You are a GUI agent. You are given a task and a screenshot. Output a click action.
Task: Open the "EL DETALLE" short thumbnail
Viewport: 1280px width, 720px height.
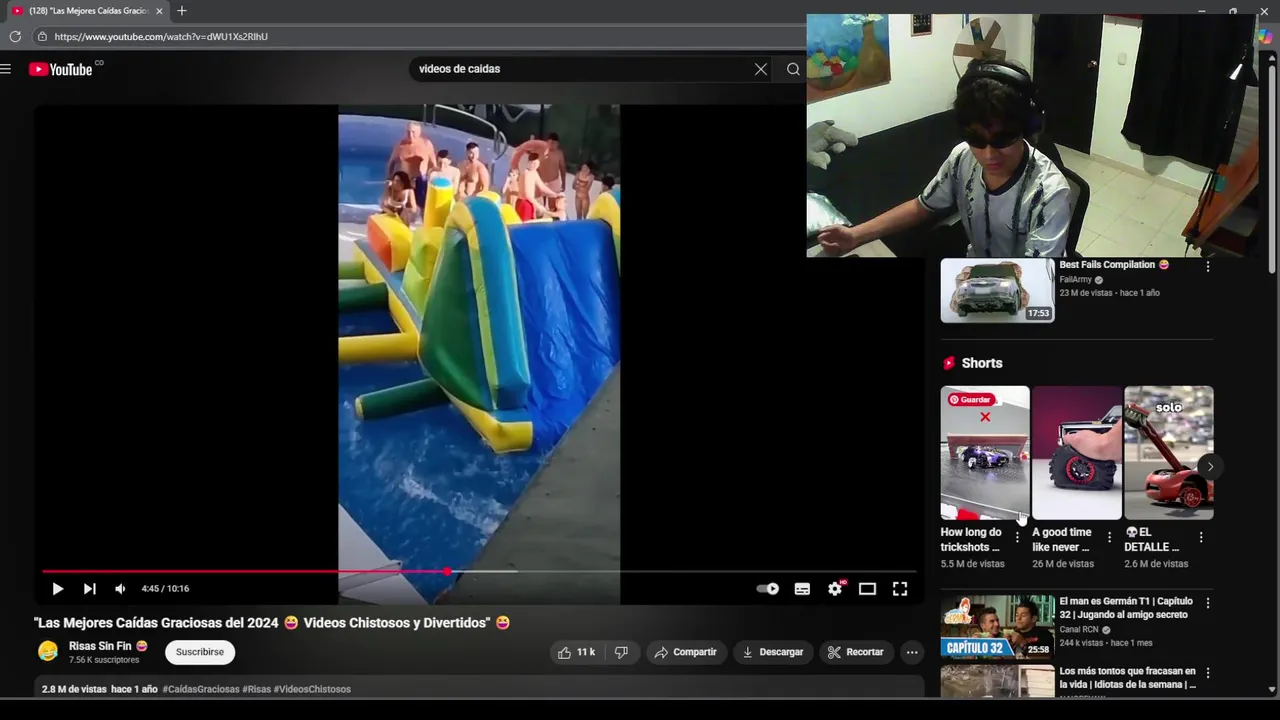pos(1168,453)
